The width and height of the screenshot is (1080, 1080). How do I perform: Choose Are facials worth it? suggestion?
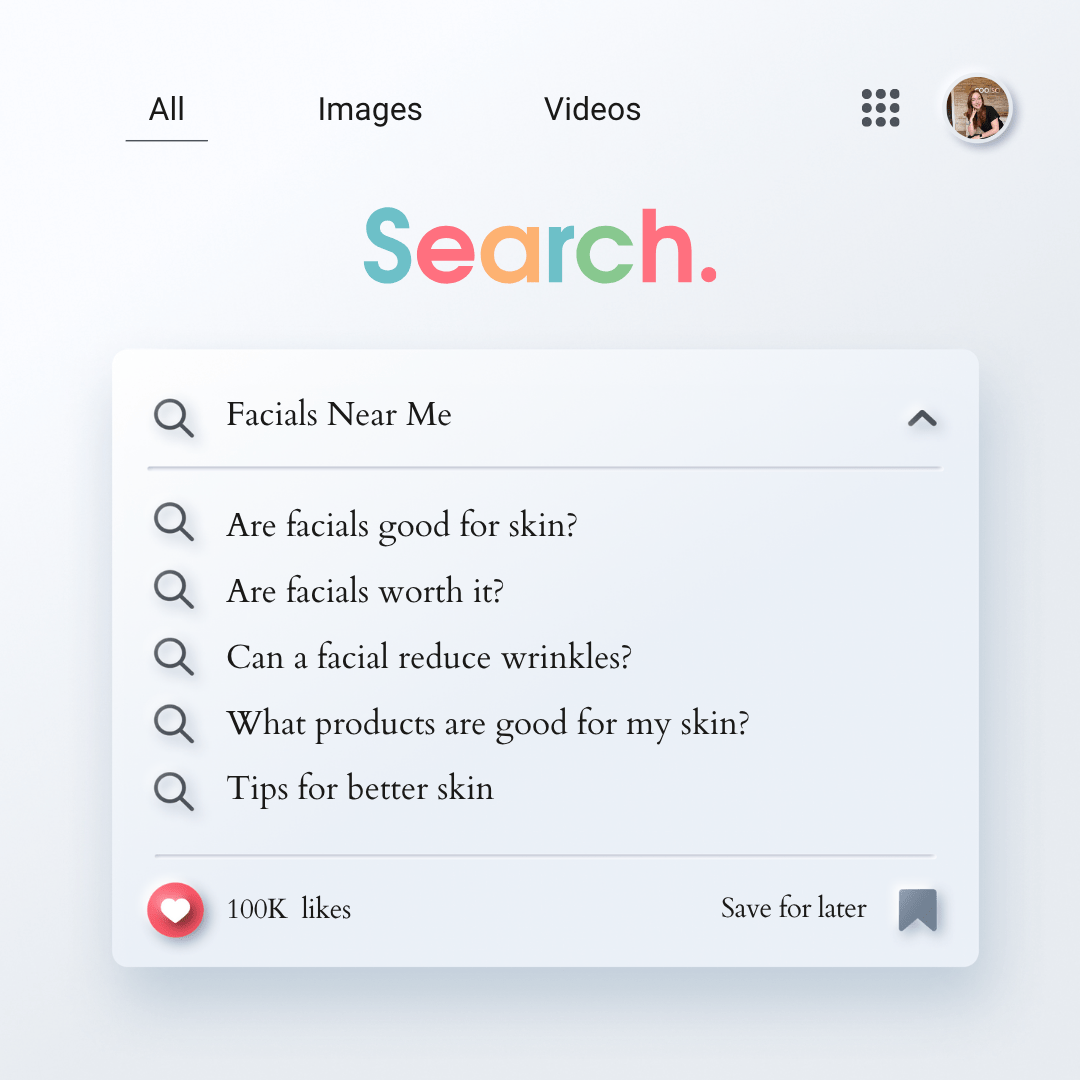365,591
